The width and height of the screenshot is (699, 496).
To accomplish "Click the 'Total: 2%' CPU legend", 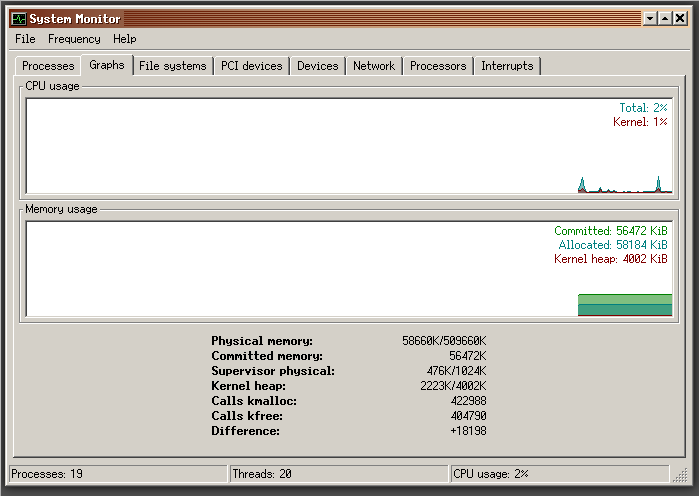I will (x=643, y=108).
